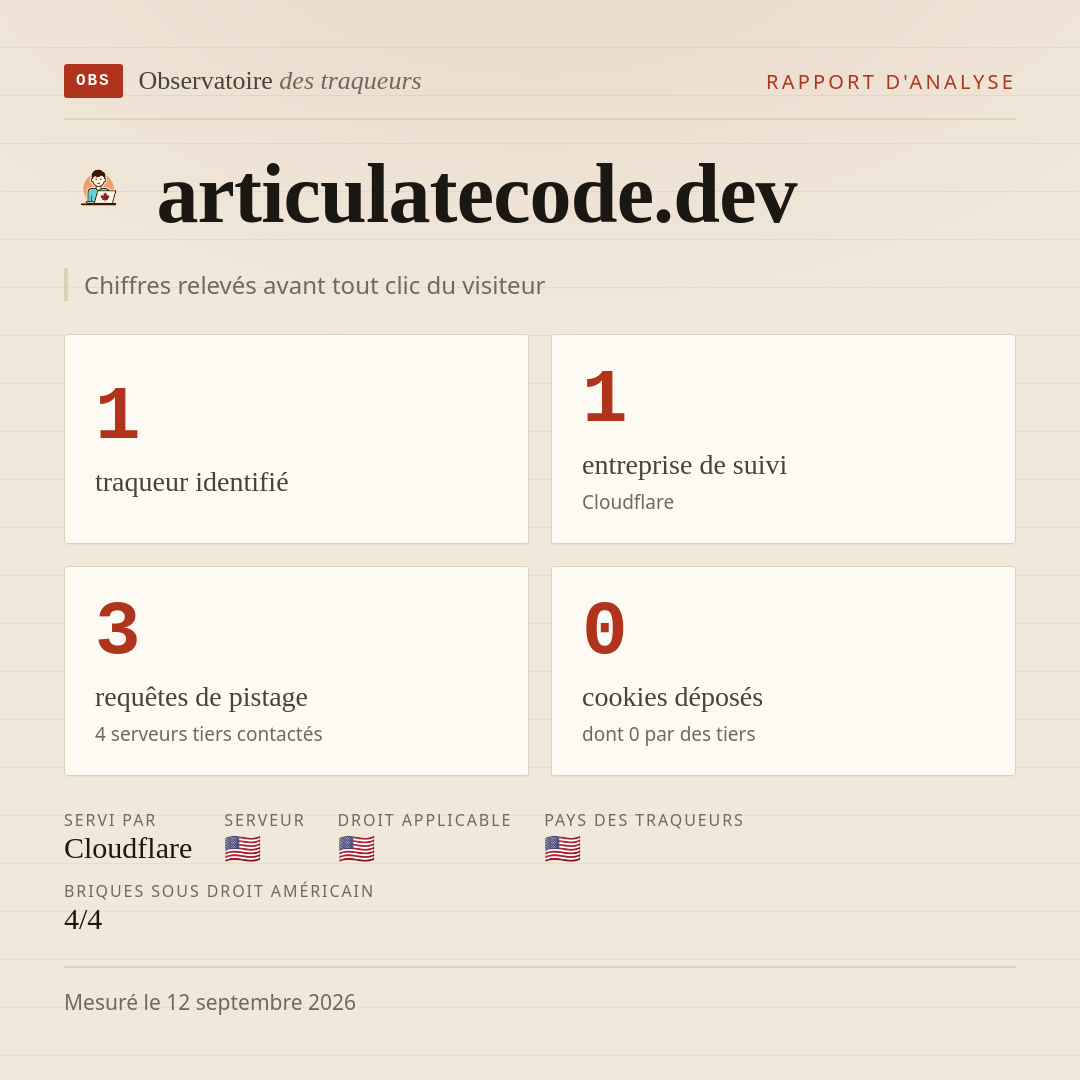Click '4 serveurs tiers contactés' text
This screenshot has width=1080, height=1080.
pos(209,734)
